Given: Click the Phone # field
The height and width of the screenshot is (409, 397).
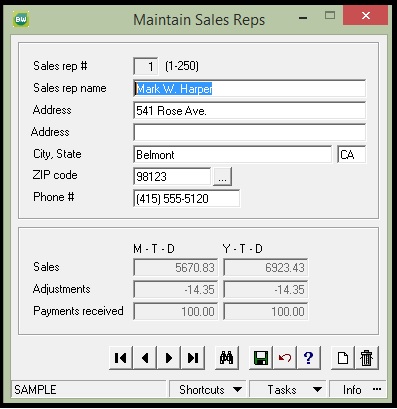Looking at the screenshot, I should tap(186, 198).
